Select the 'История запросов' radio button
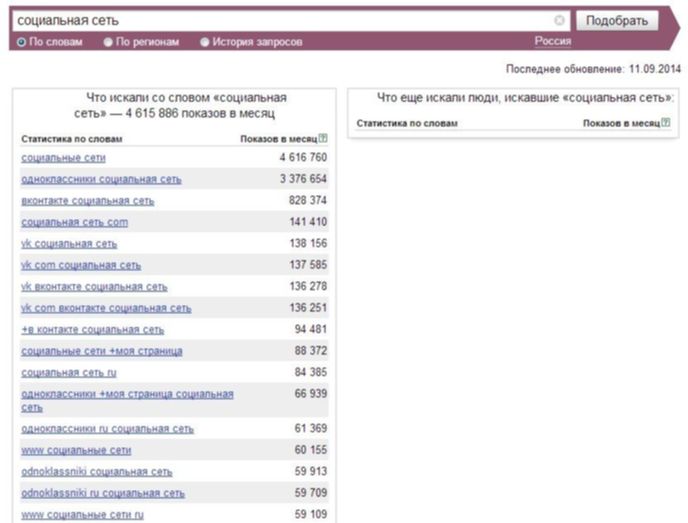The height and width of the screenshot is (523, 688). point(204,42)
